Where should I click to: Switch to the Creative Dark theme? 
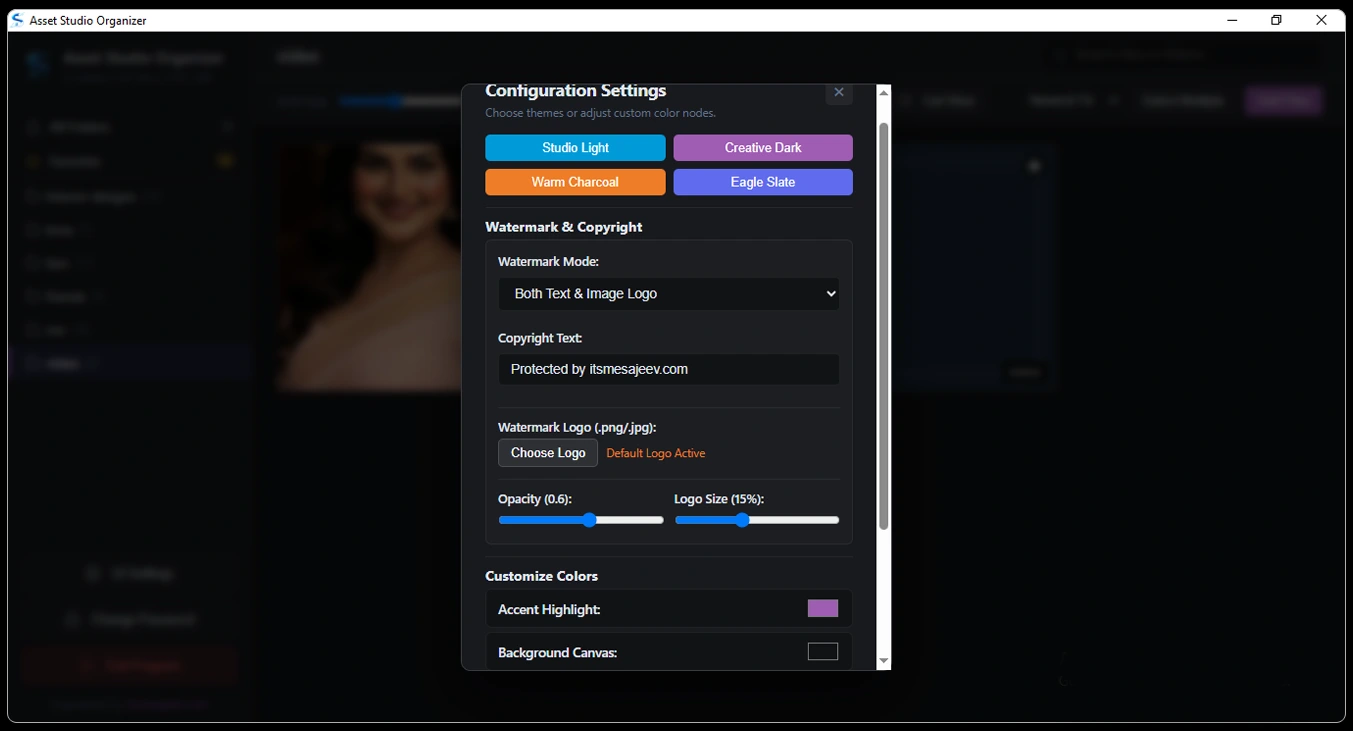[763, 148]
